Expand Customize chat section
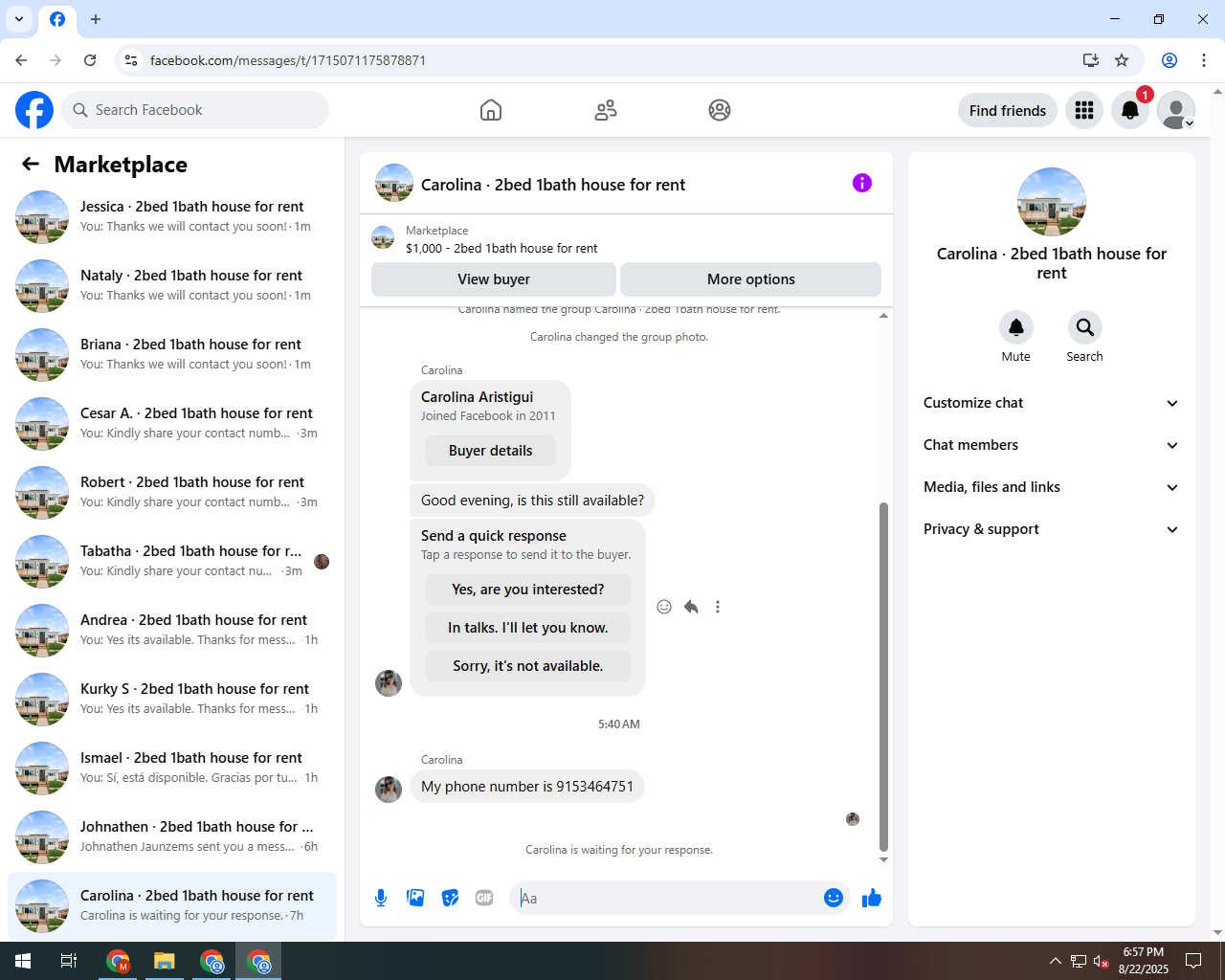The image size is (1225, 980). coord(1051,403)
